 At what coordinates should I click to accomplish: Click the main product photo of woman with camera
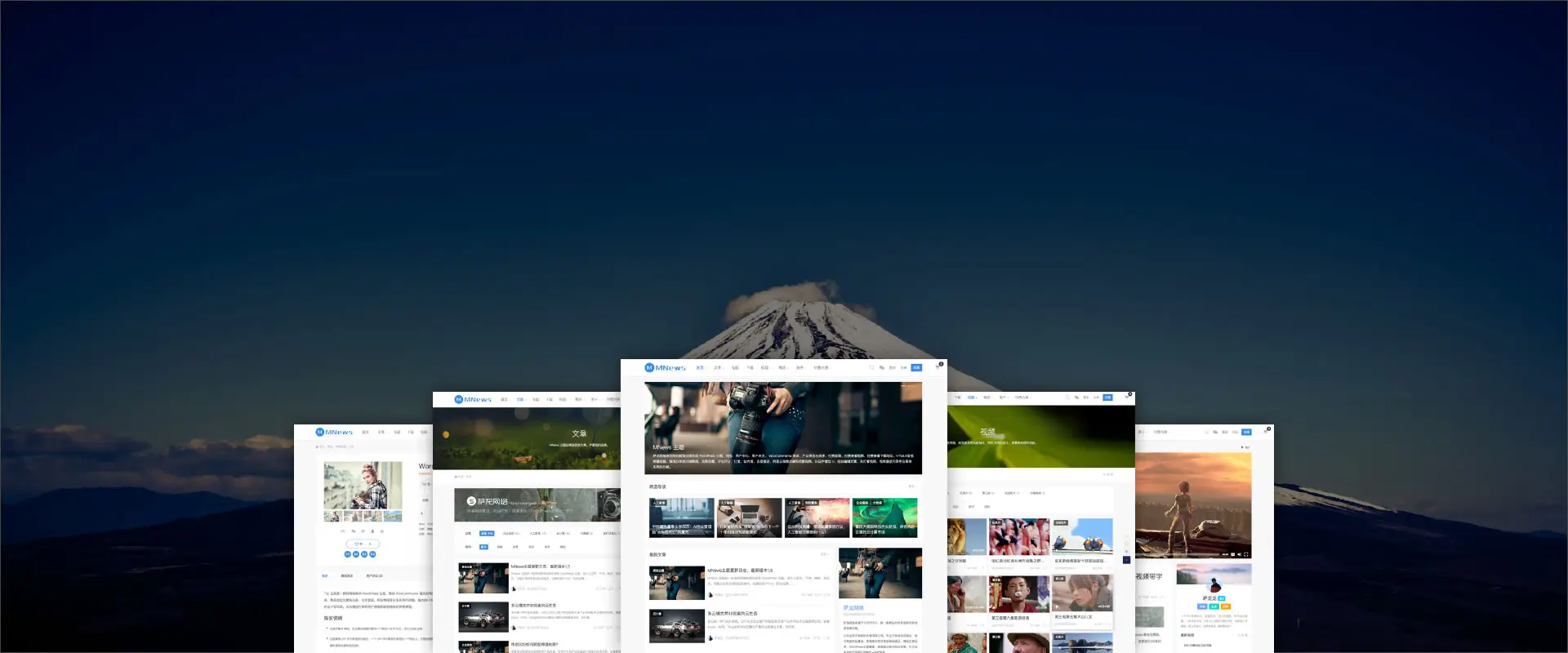point(363,486)
